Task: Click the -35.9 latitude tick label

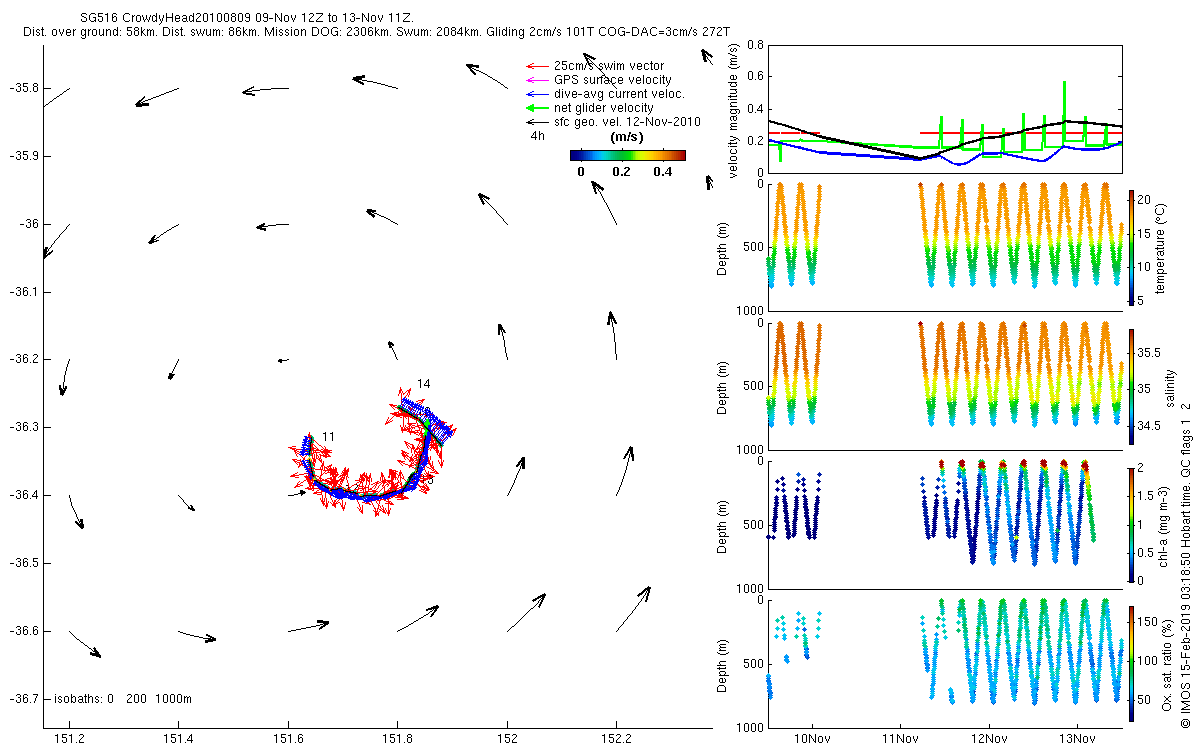Action: 22,156
